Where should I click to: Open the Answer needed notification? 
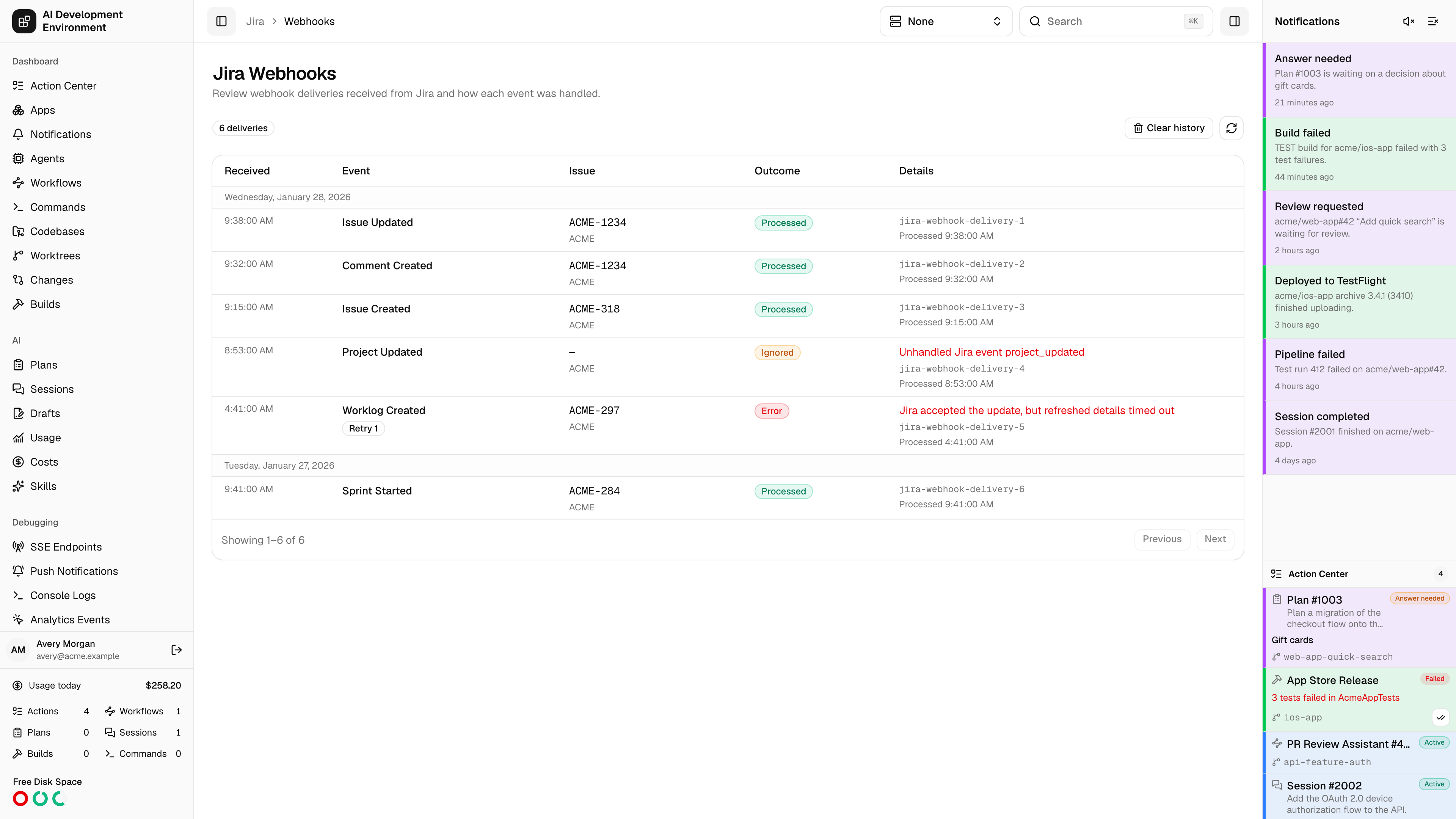click(1359, 80)
